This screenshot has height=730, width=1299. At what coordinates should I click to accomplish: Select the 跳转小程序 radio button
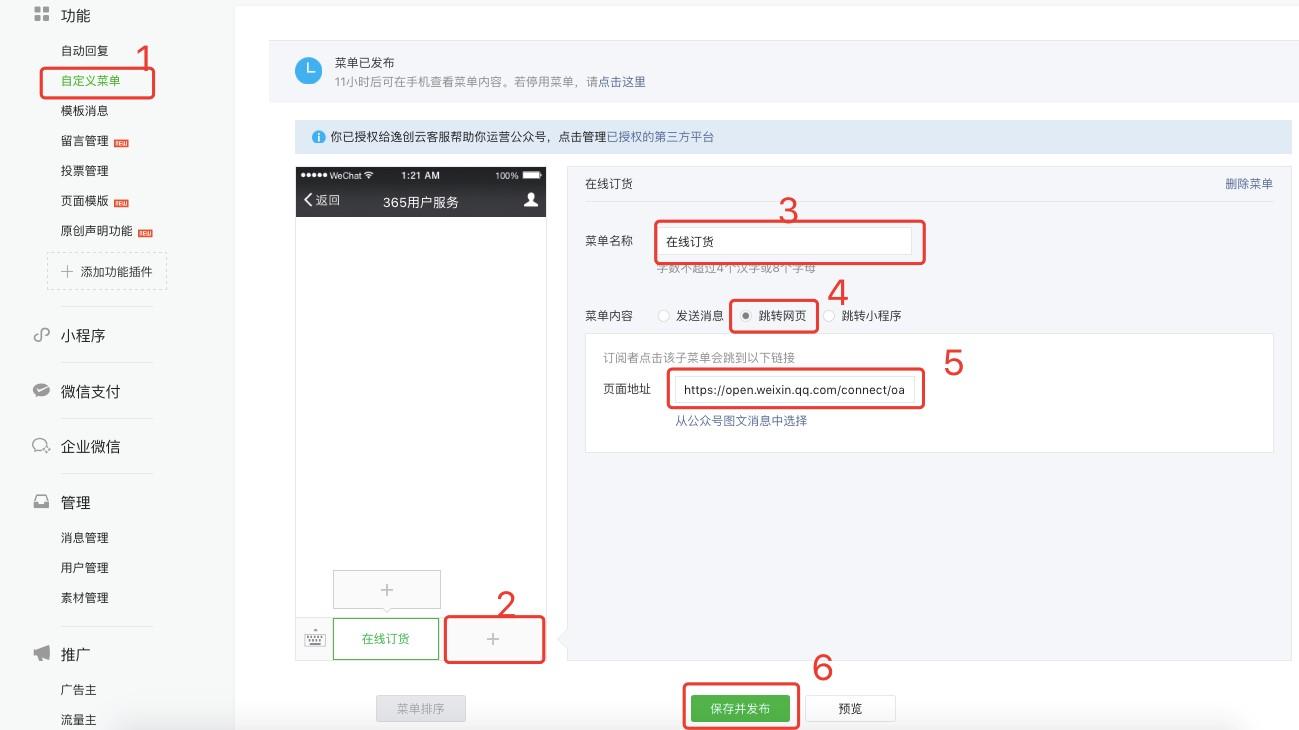coord(829,316)
